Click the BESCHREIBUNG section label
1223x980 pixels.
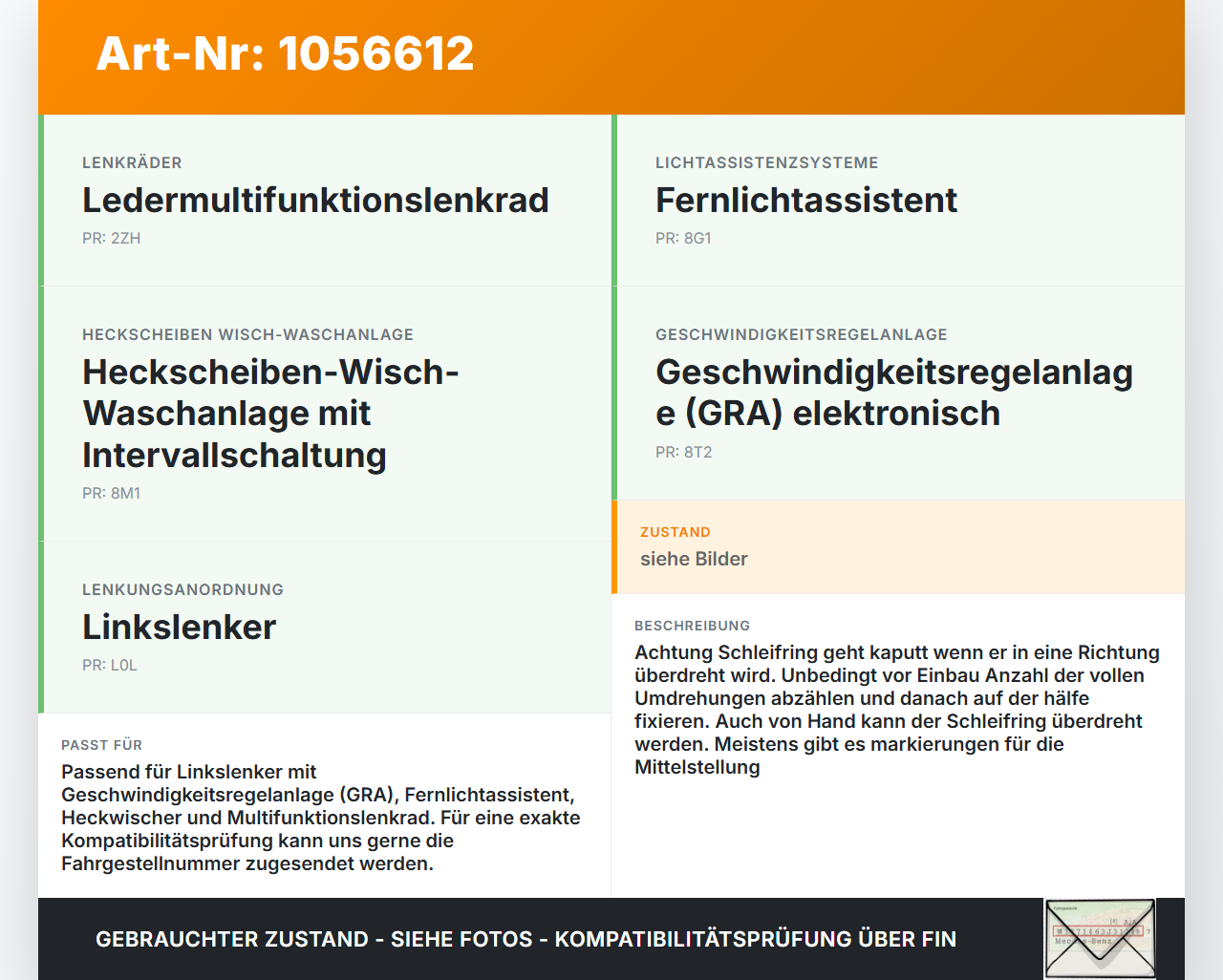[692, 626]
